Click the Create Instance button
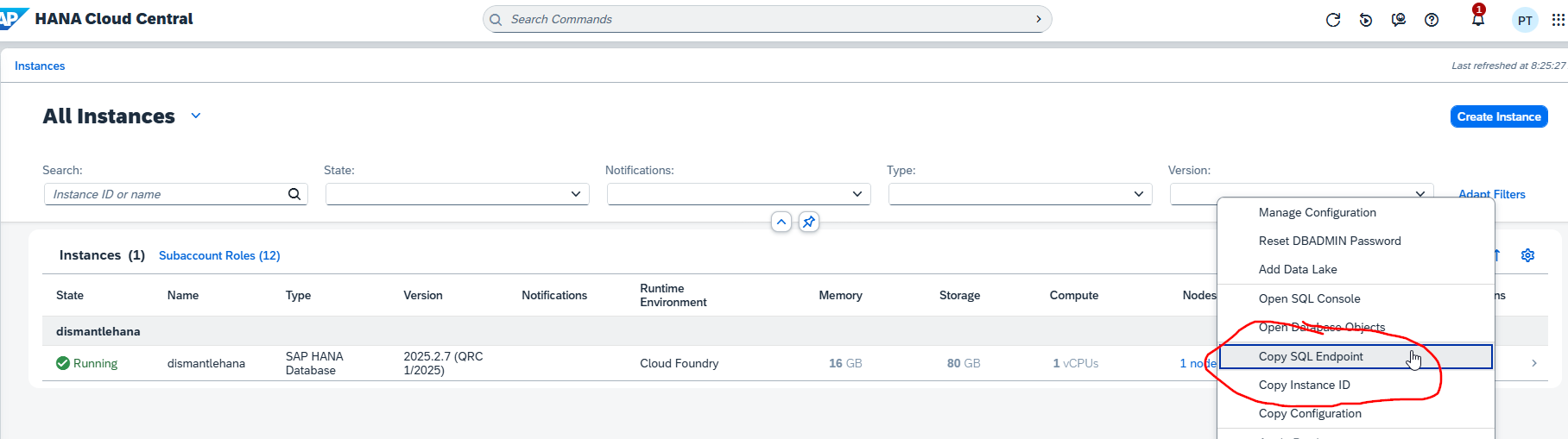The height and width of the screenshot is (439, 1568). [x=1498, y=117]
